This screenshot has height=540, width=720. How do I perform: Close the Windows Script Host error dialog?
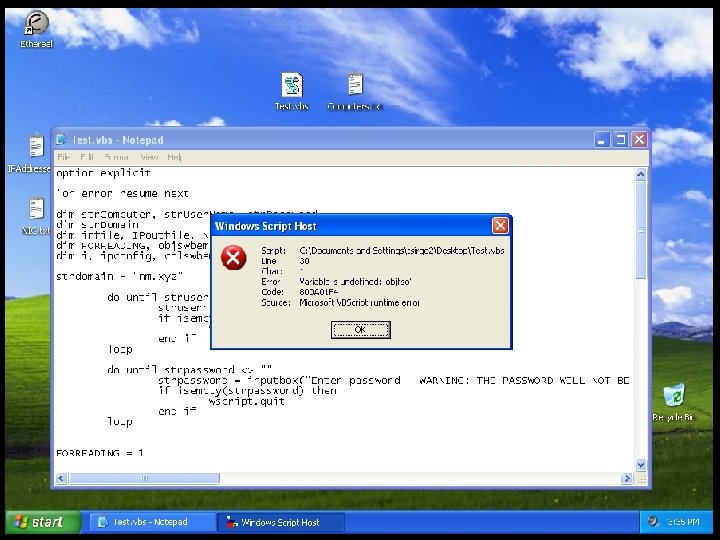(x=500, y=225)
